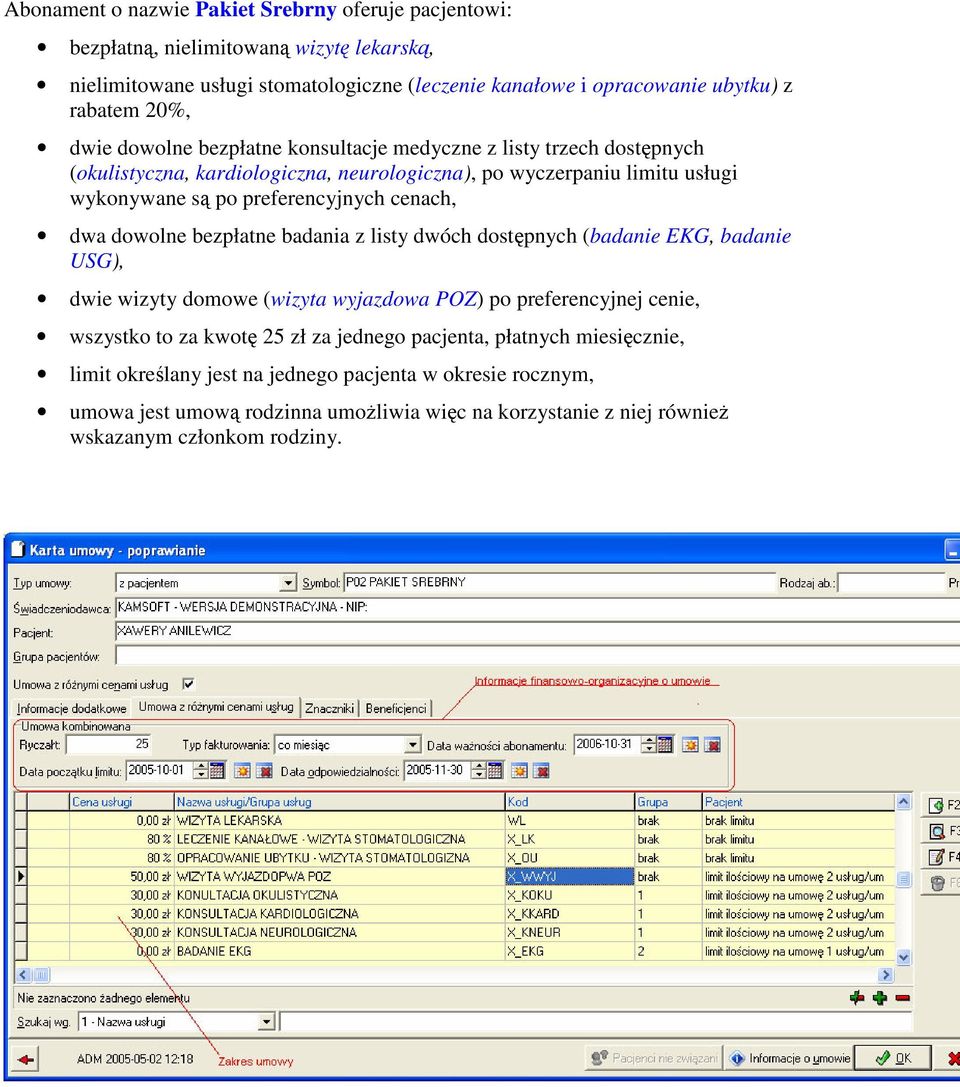This screenshot has height=1087, width=960.
Task: Expand the Typ umowy dropdown
Action: pyautogui.click(x=288, y=583)
